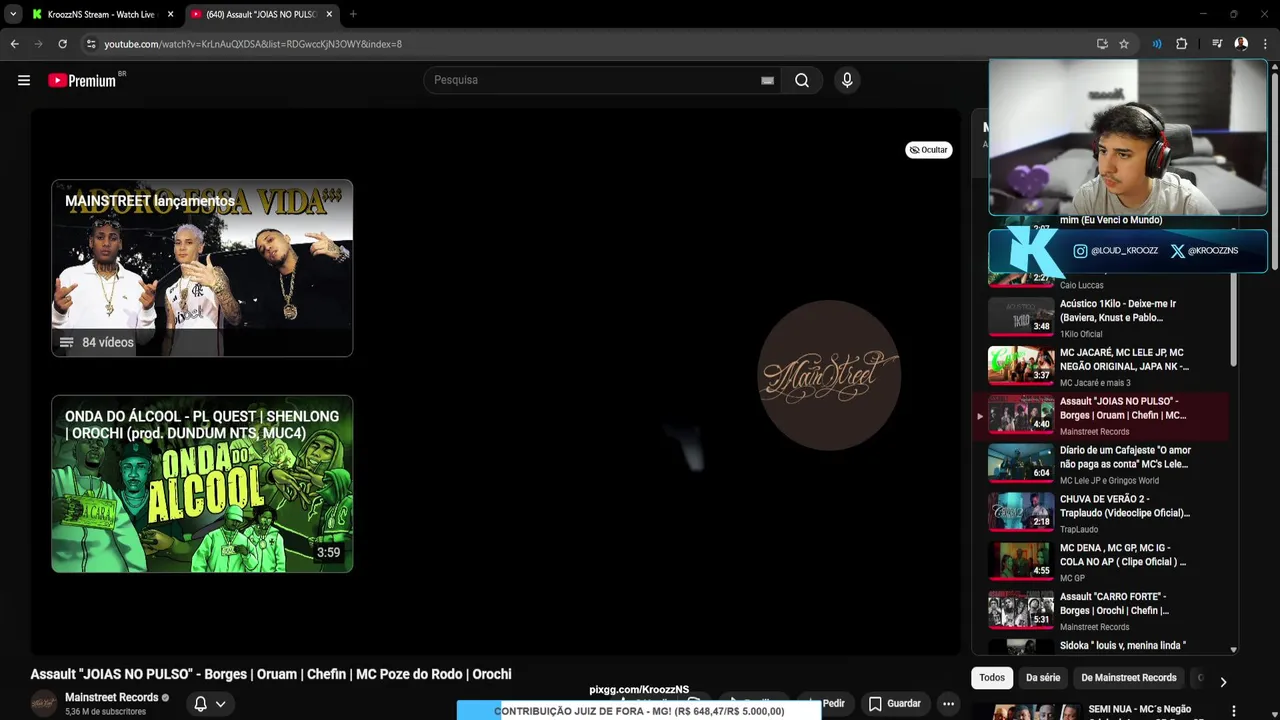Open Chrome three-dot menu
The width and height of the screenshot is (1280, 720).
1265,44
